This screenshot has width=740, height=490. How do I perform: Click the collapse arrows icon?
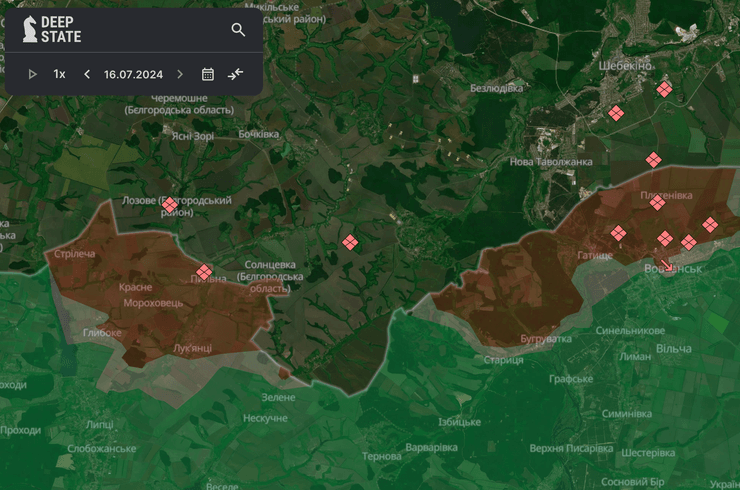(x=235, y=74)
